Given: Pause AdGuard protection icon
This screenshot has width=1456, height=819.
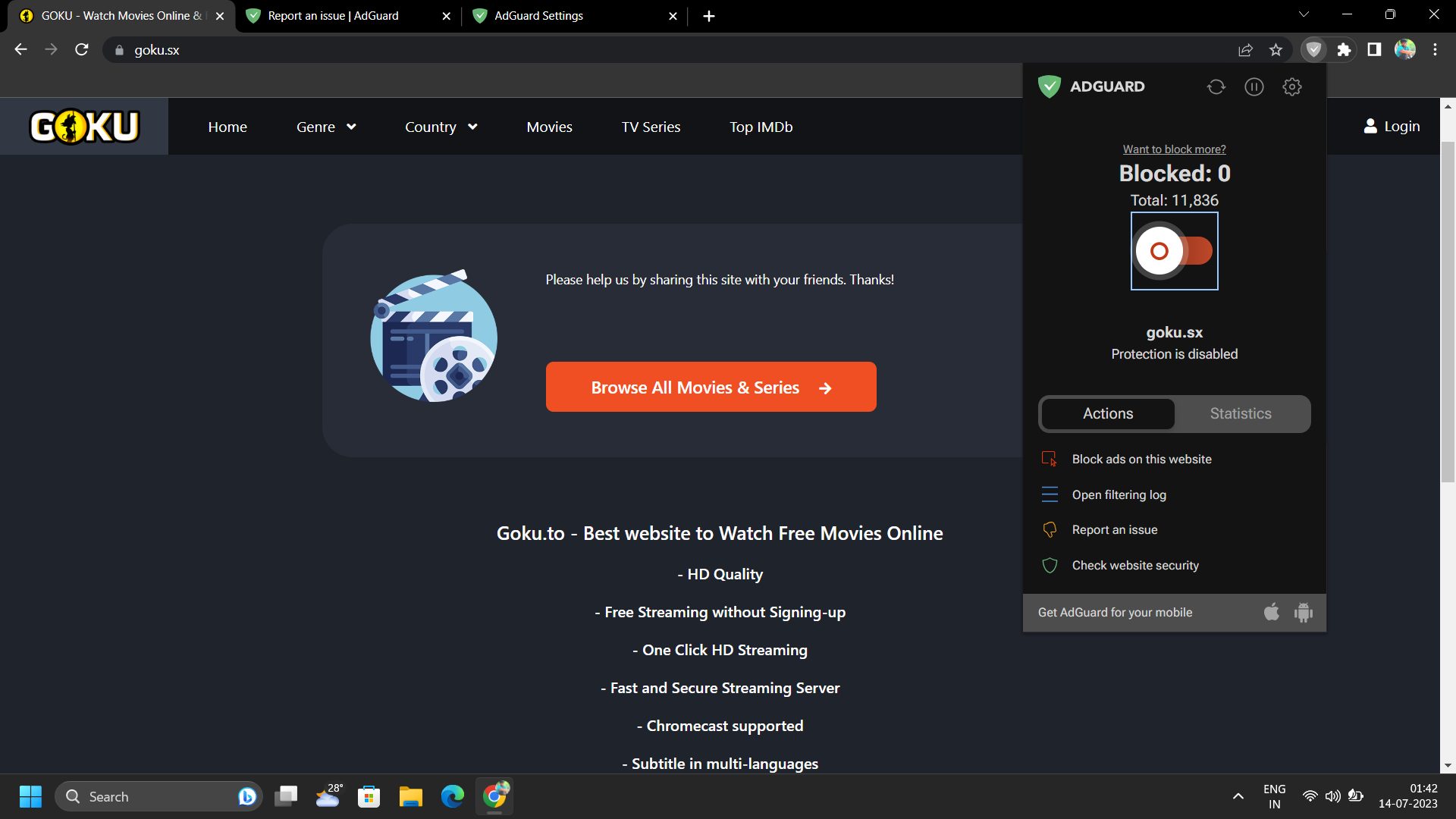Looking at the screenshot, I should pyautogui.click(x=1254, y=86).
